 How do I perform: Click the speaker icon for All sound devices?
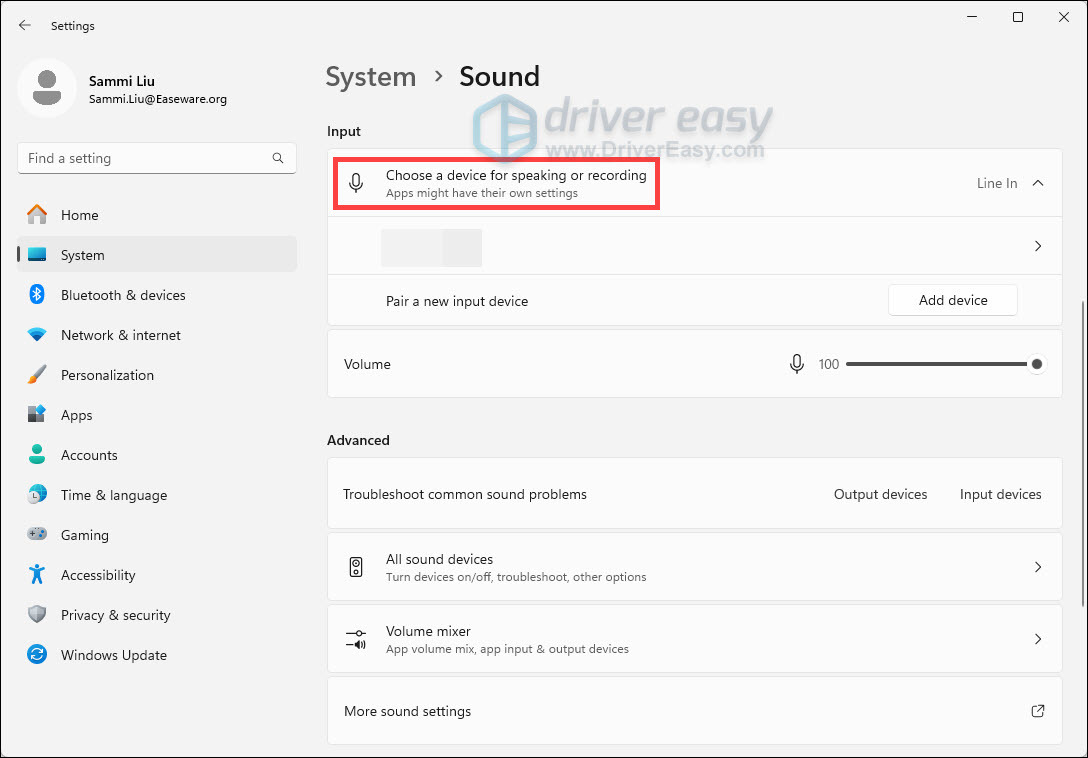click(356, 567)
